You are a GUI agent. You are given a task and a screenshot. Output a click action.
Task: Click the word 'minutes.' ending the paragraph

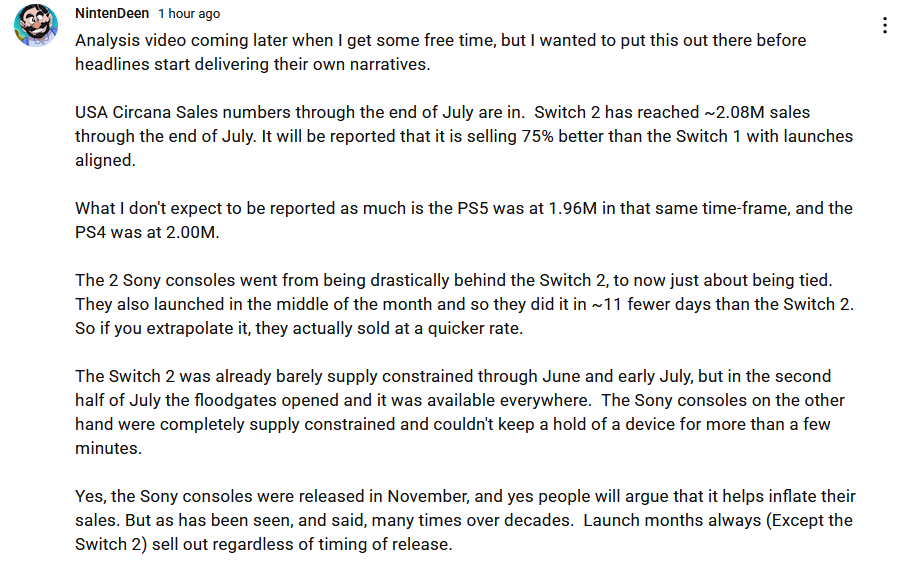108,448
